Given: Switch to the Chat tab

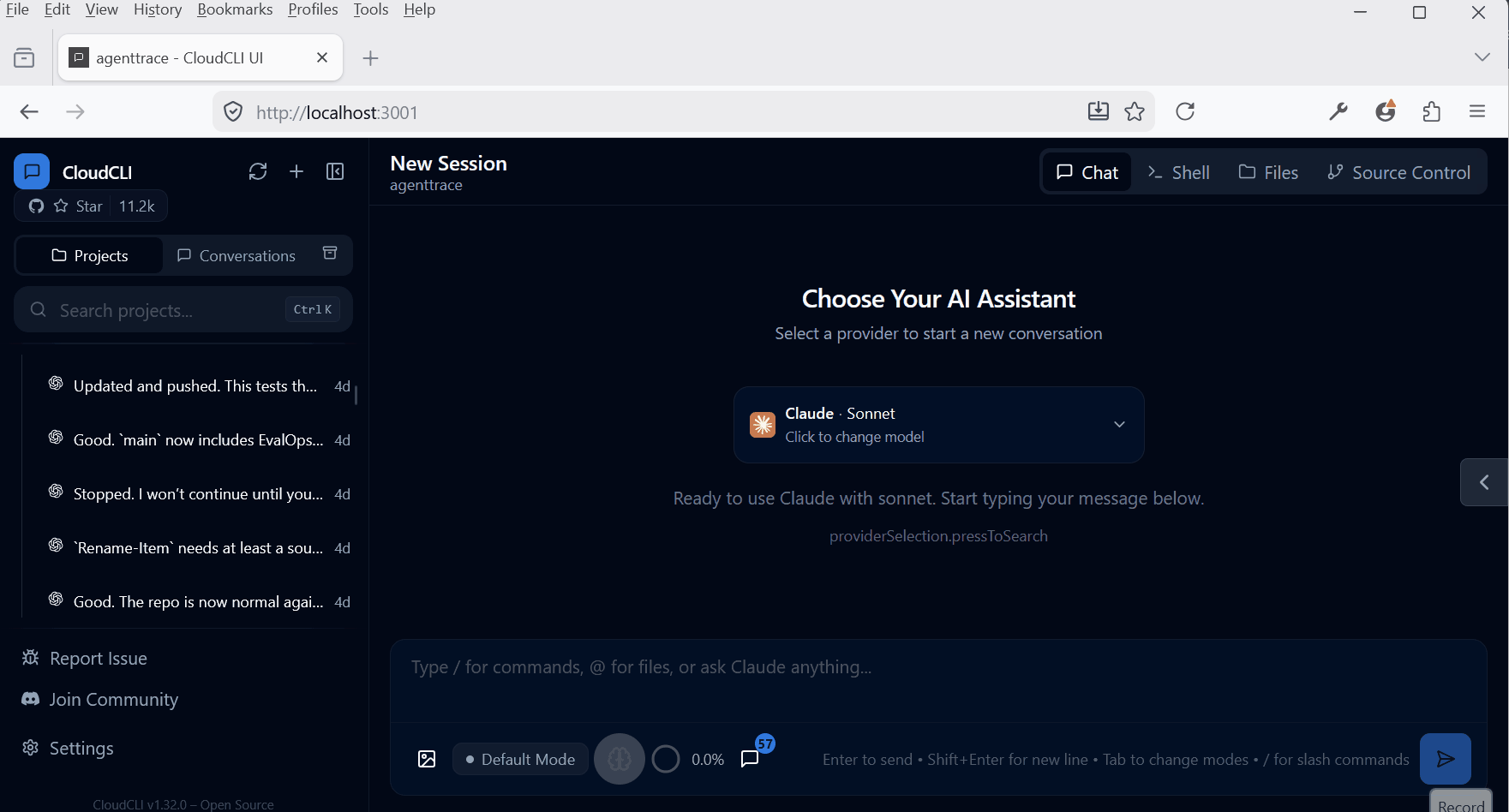Looking at the screenshot, I should 1087,172.
